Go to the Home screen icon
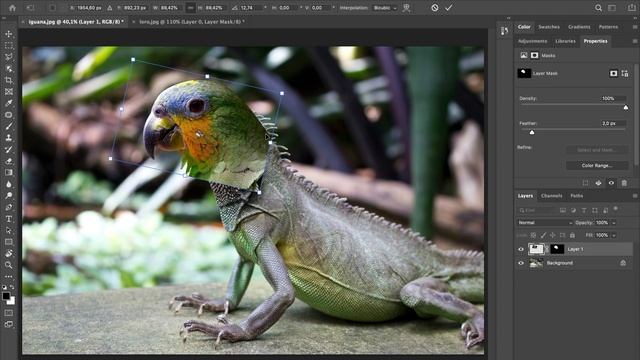 (x=12, y=8)
